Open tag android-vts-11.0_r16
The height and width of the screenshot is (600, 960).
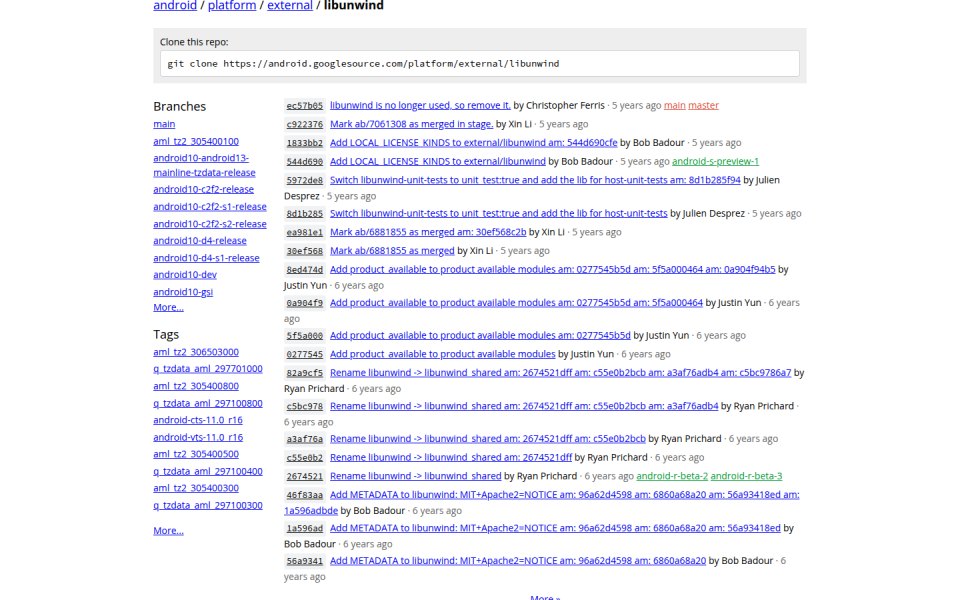click(198, 437)
